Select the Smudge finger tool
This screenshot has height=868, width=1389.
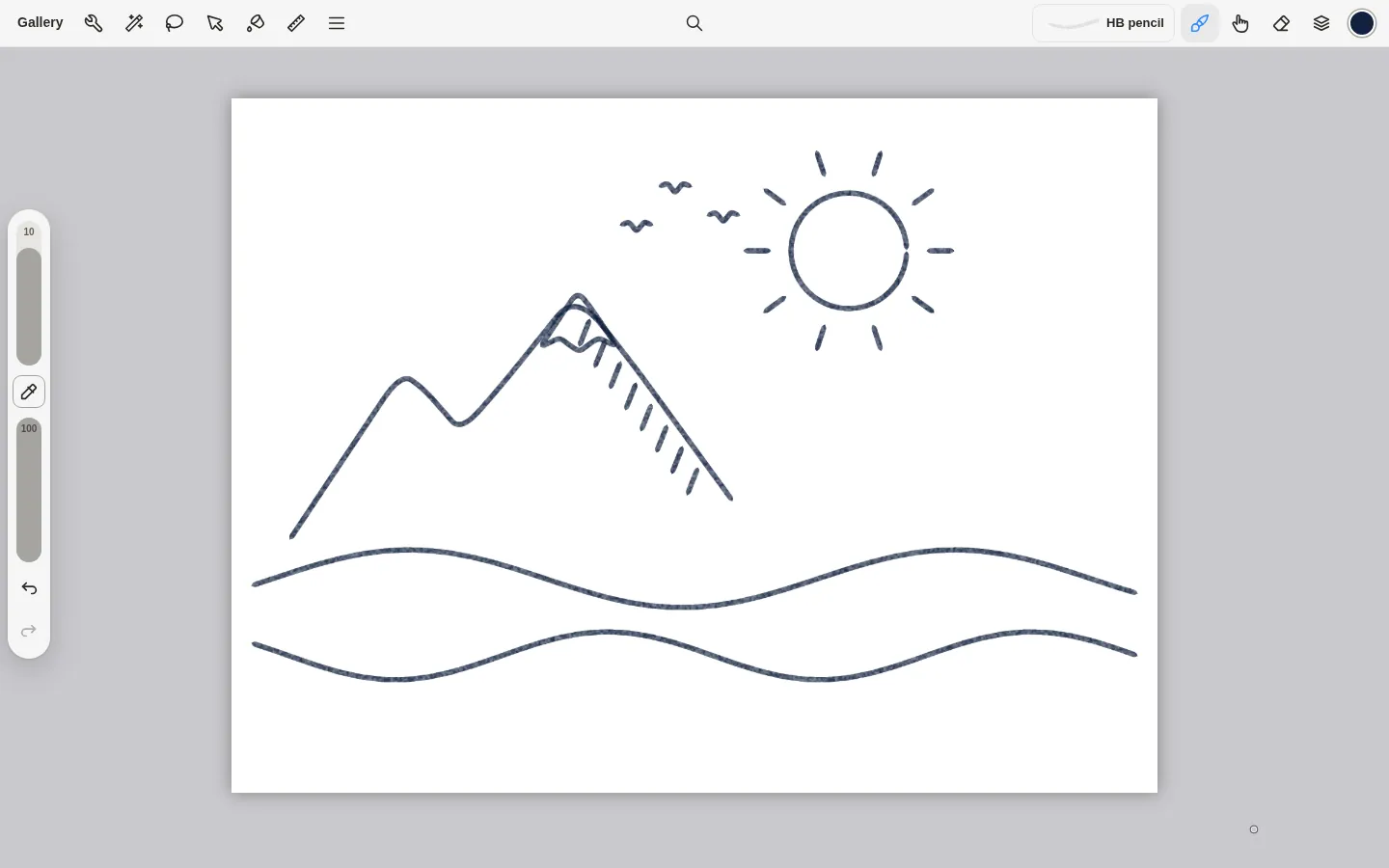pyautogui.click(x=1240, y=23)
